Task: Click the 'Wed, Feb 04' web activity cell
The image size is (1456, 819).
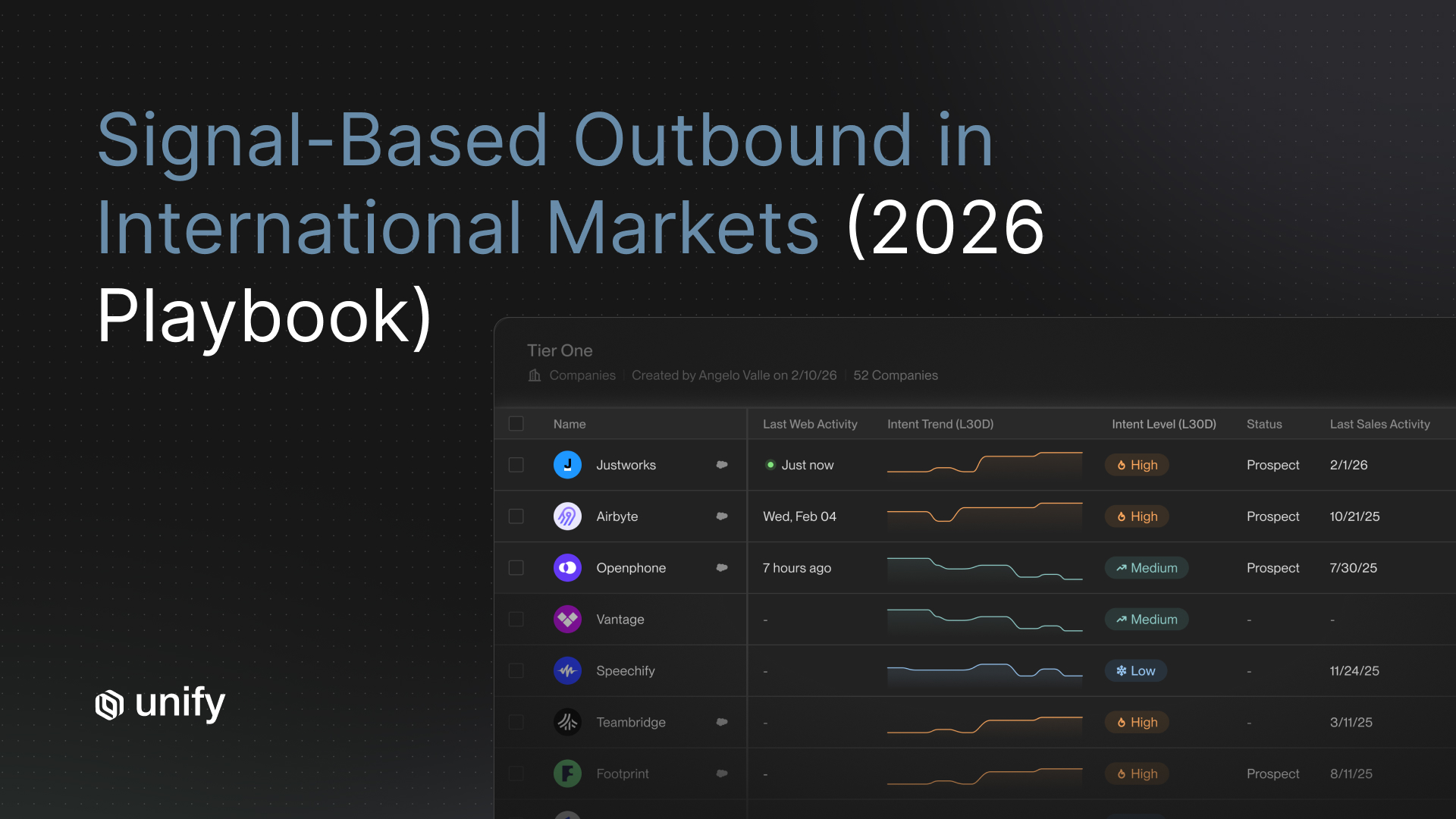Action: pyautogui.click(x=799, y=516)
